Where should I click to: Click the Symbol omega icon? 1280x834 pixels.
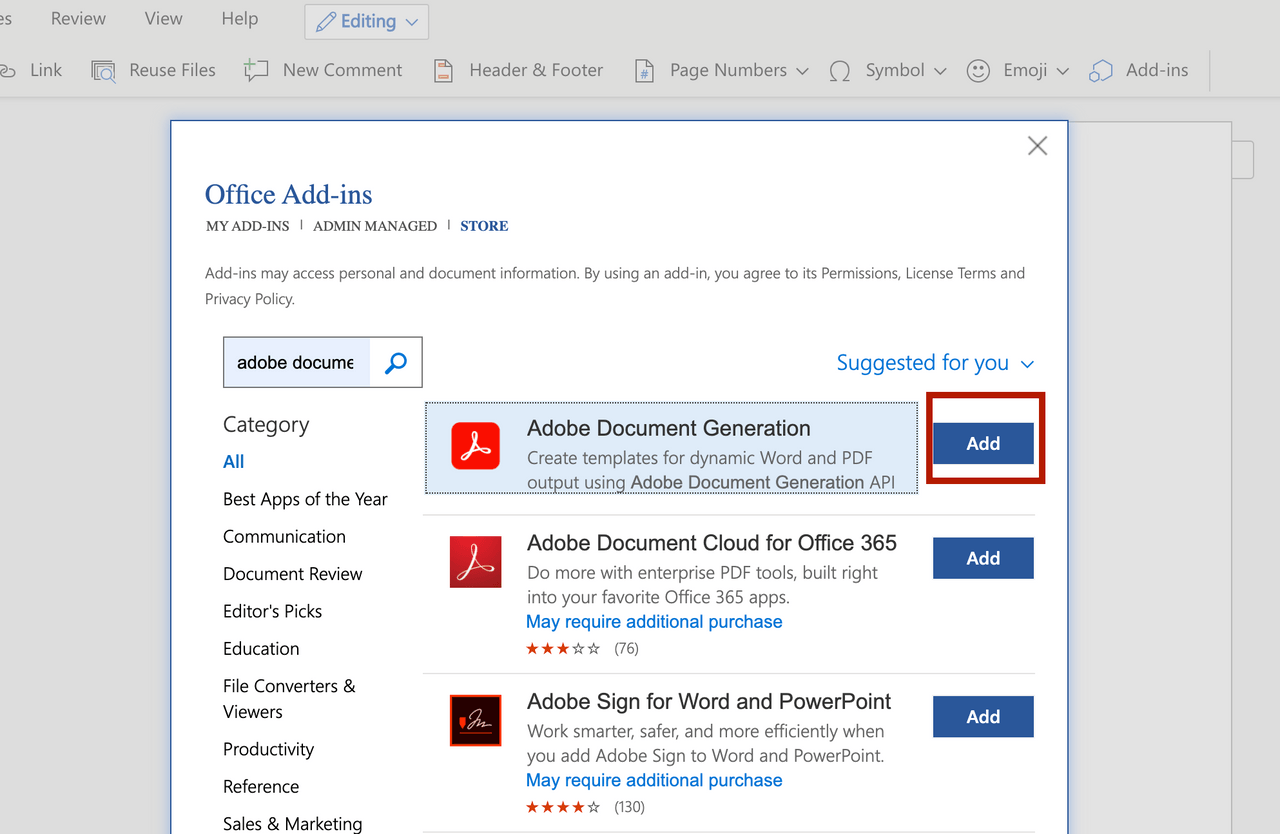click(x=840, y=71)
